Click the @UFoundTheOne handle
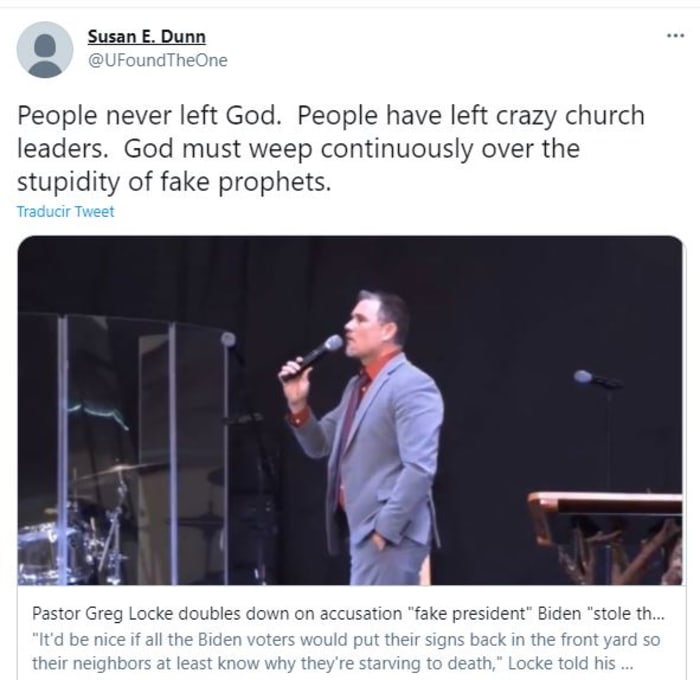Viewport: 700px width, 680px height. point(157,60)
